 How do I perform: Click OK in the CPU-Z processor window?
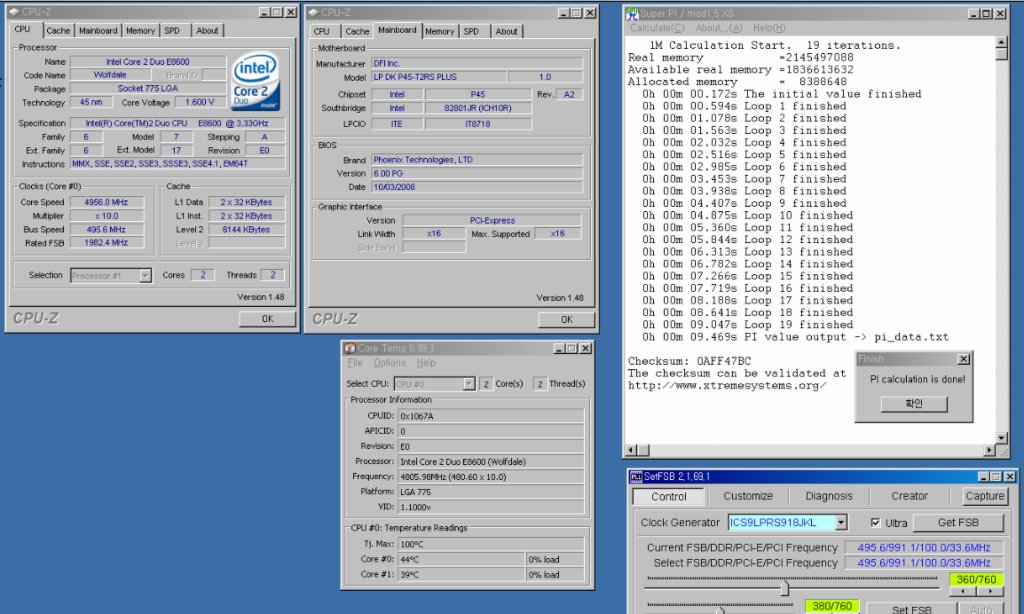pos(267,319)
